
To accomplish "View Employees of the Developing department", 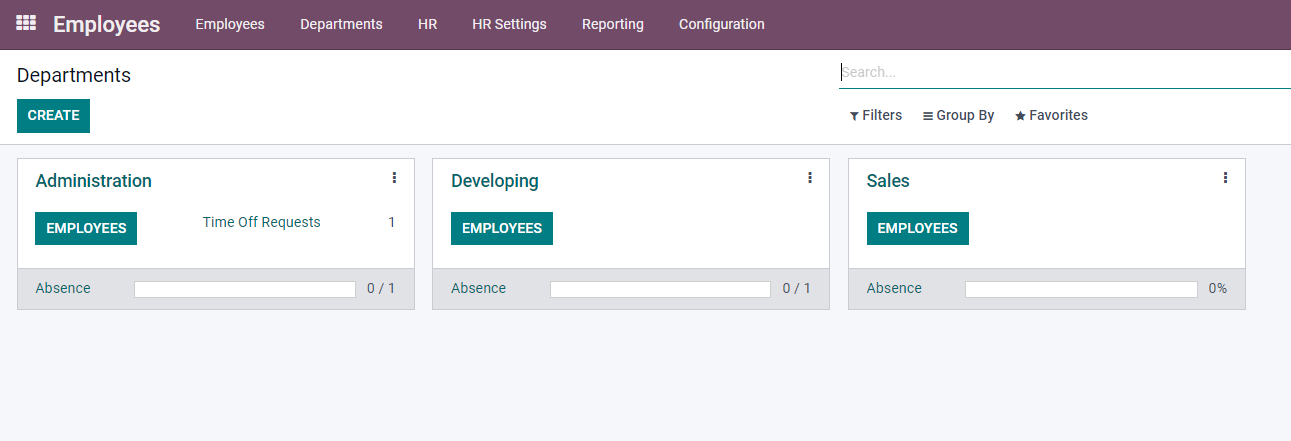I will 501,228.
